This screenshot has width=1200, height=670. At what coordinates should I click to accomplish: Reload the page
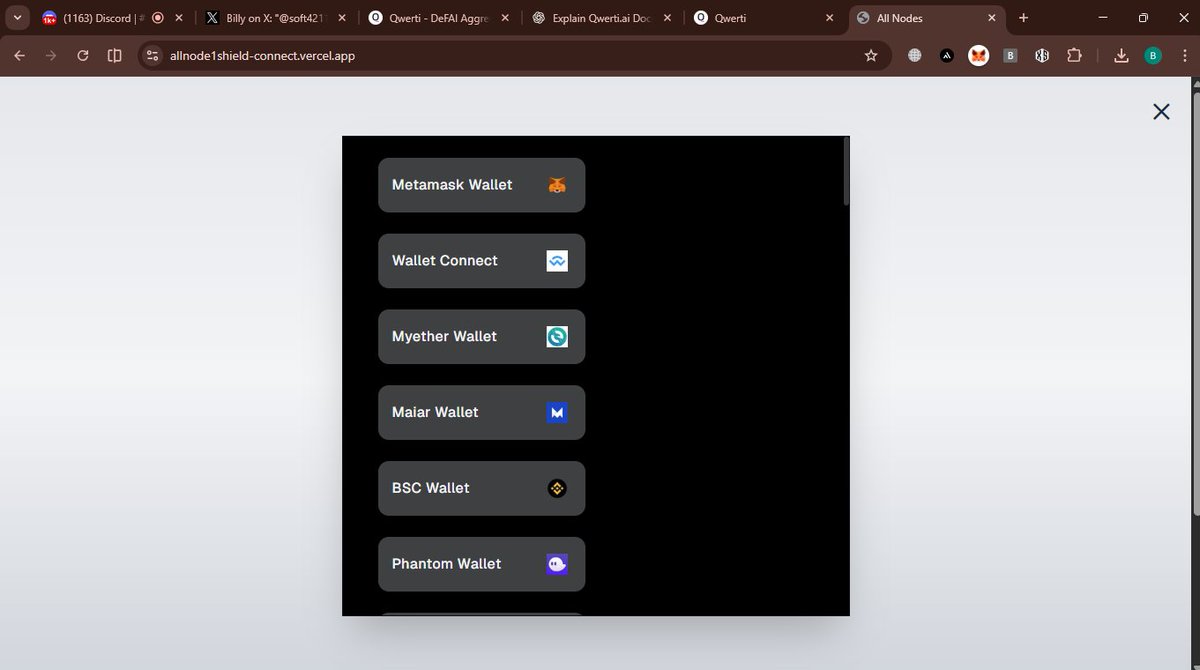(83, 56)
